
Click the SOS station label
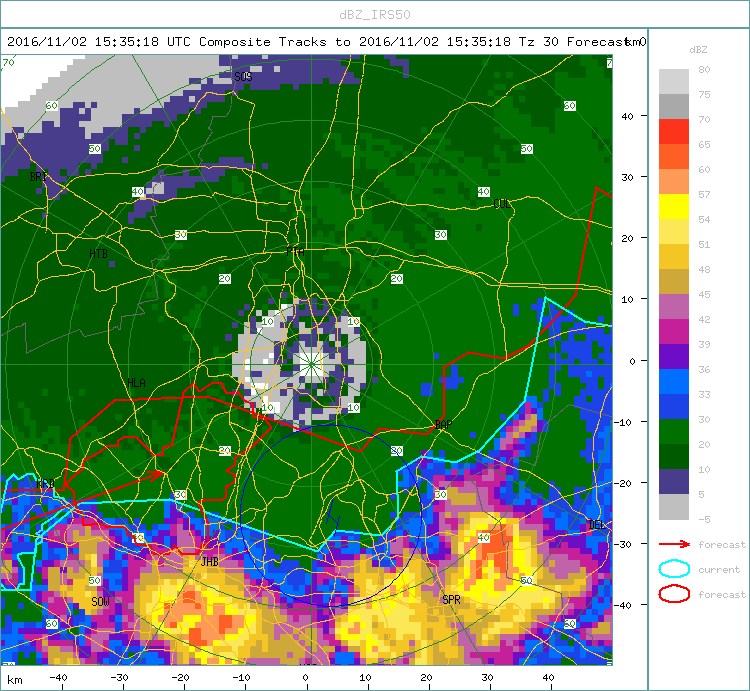tap(243, 77)
